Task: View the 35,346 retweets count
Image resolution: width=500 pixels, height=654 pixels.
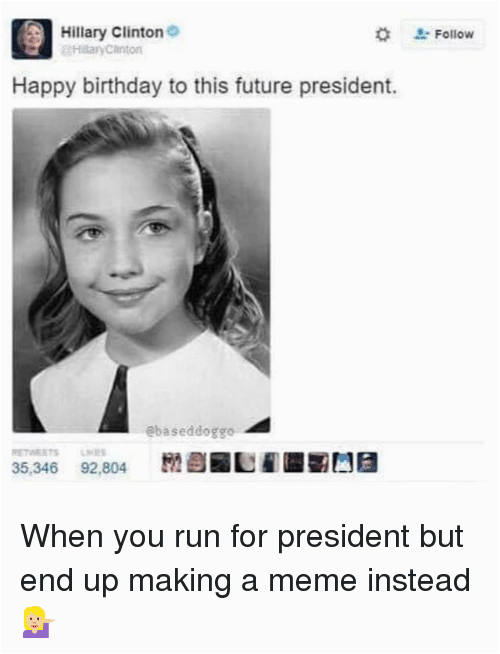Action: click(x=35, y=468)
